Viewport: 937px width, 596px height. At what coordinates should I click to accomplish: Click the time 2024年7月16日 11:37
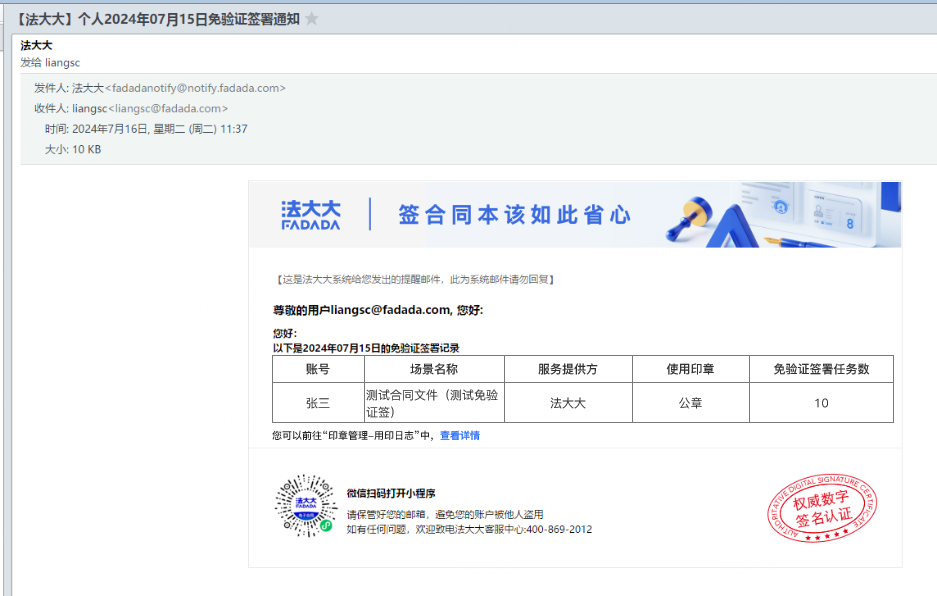pos(160,129)
